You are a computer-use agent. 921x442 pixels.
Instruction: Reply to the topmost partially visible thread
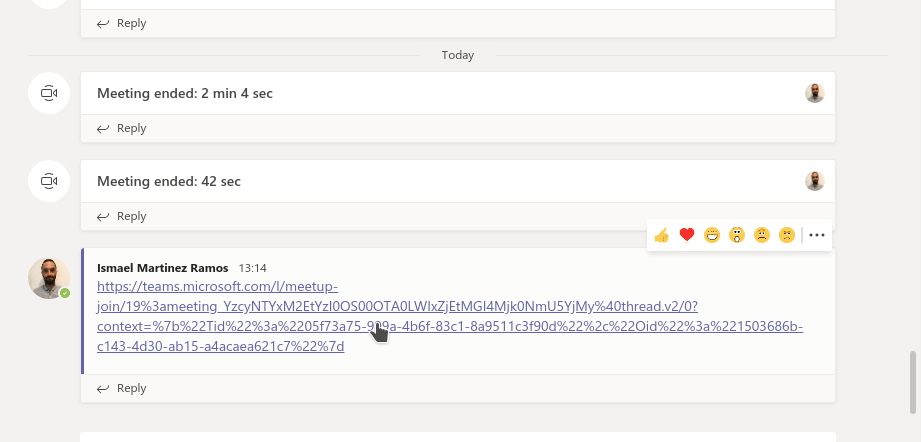tap(122, 23)
